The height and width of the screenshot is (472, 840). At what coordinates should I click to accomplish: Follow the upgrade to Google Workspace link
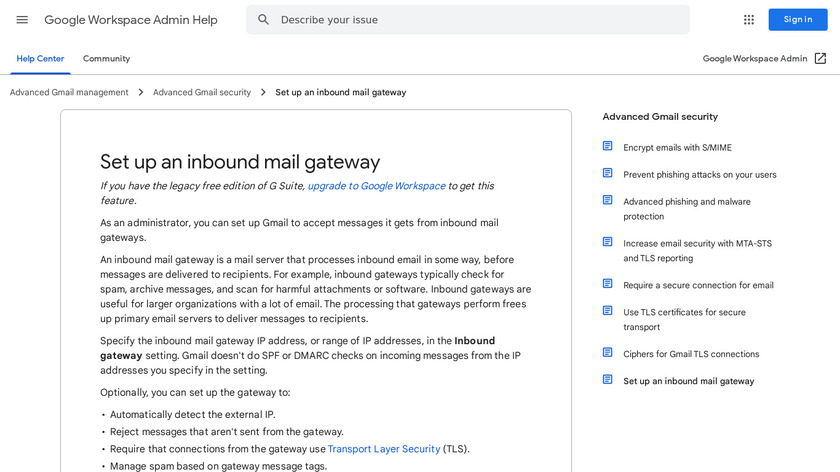376,186
